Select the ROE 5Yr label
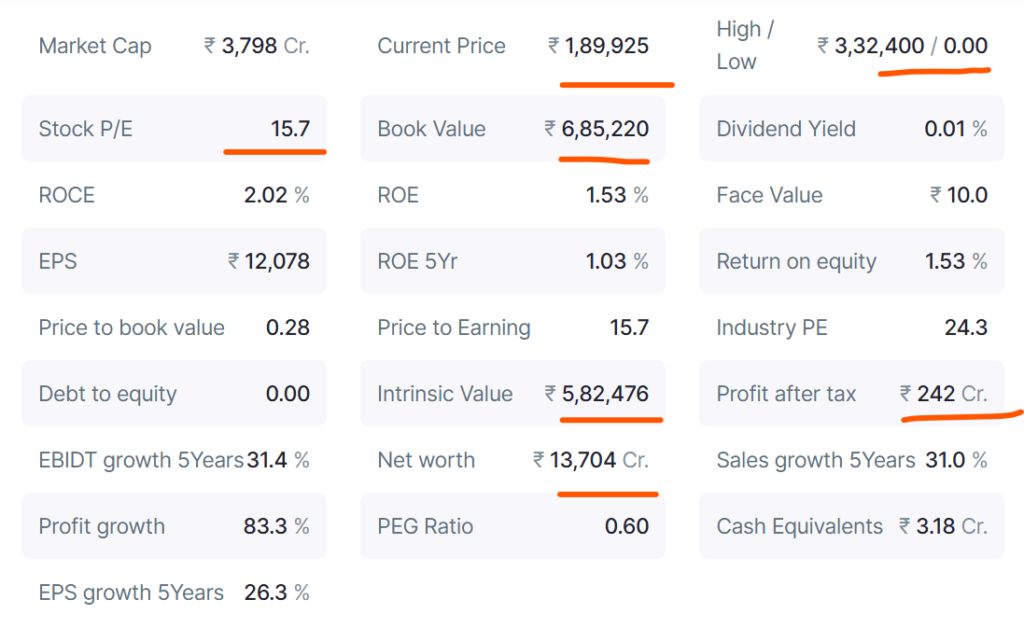 (x=420, y=262)
